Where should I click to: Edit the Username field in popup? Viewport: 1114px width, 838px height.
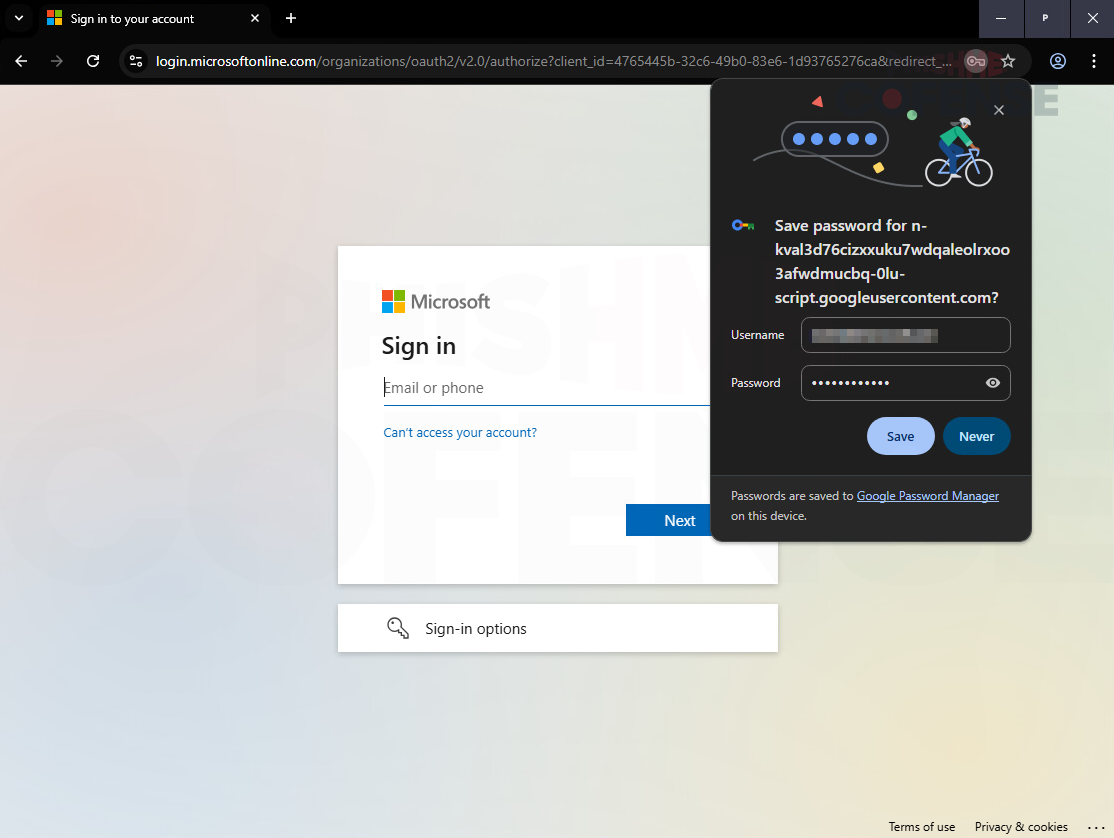tap(905, 335)
